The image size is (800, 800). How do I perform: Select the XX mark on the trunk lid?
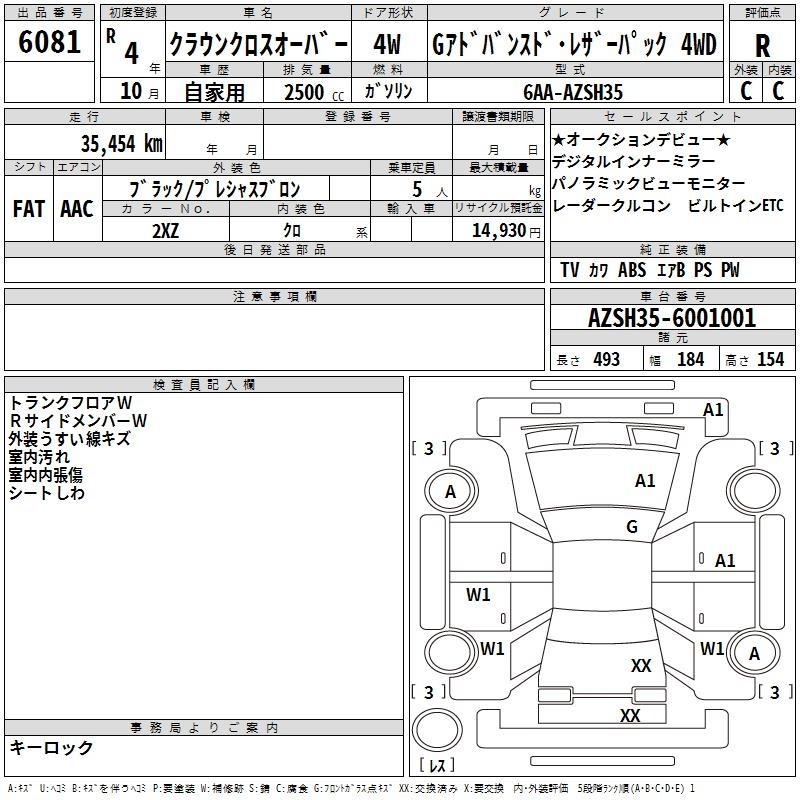(x=641, y=665)
